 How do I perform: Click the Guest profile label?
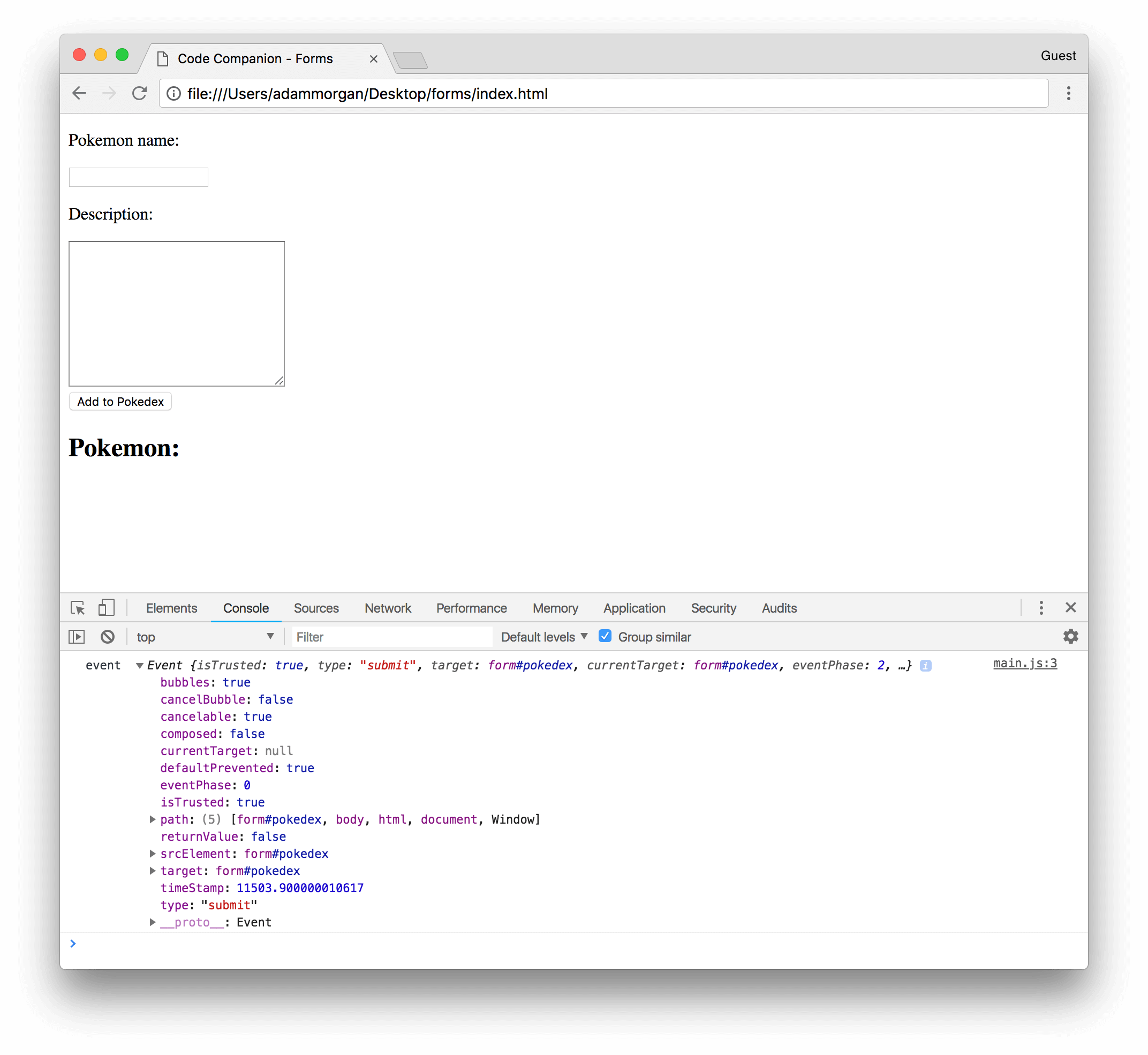(1058, 56)
